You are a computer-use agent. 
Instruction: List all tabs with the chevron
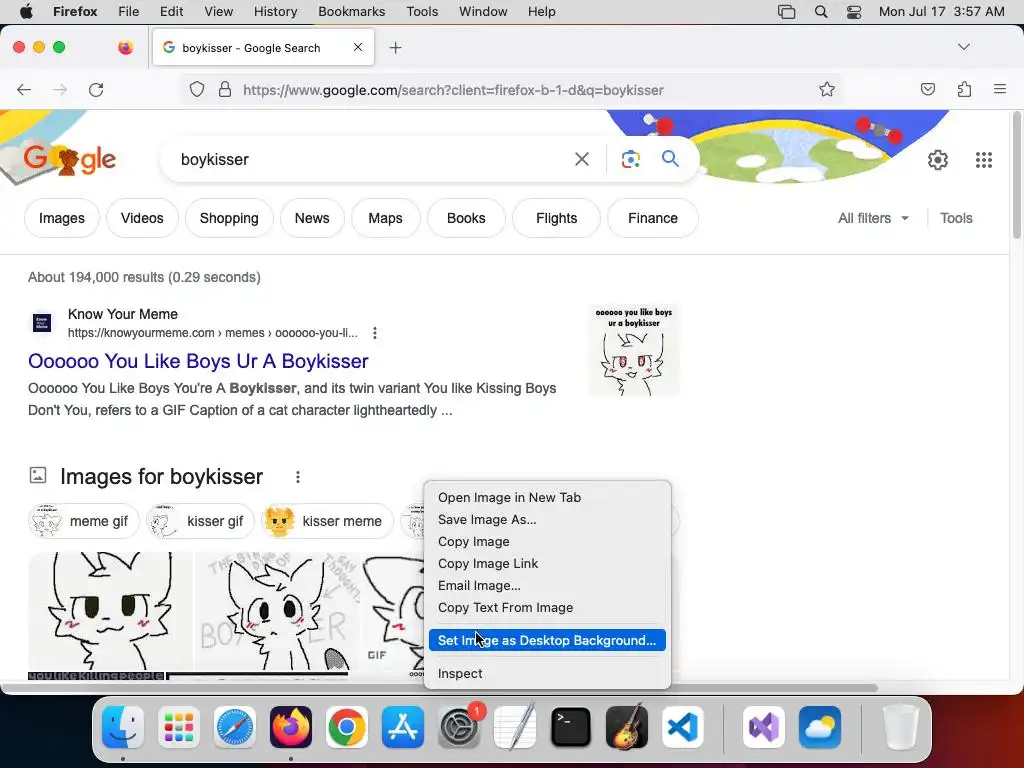pos(963,47)
